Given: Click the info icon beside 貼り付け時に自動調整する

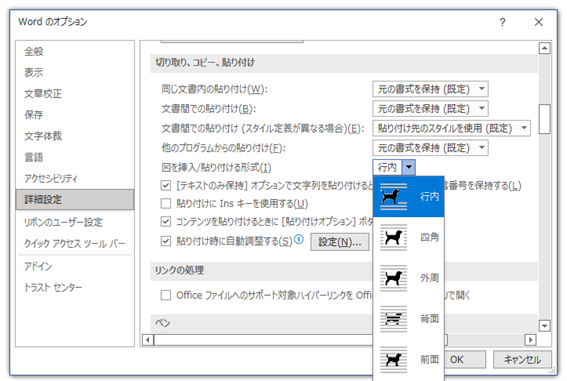Looking at the screenshot, I should (299, 239).
